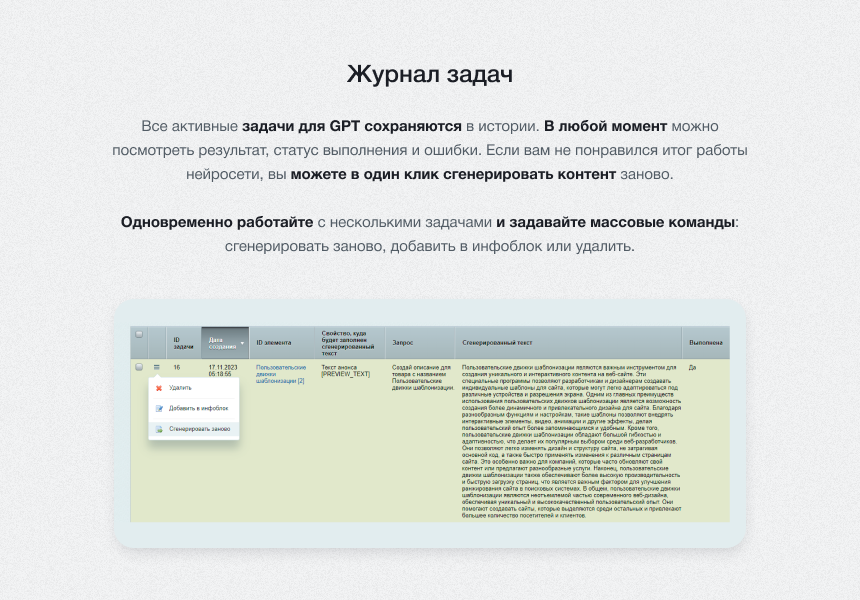The image size is (860, 600).
Task: Click the Выполнена column header
Action: (705, 340)
